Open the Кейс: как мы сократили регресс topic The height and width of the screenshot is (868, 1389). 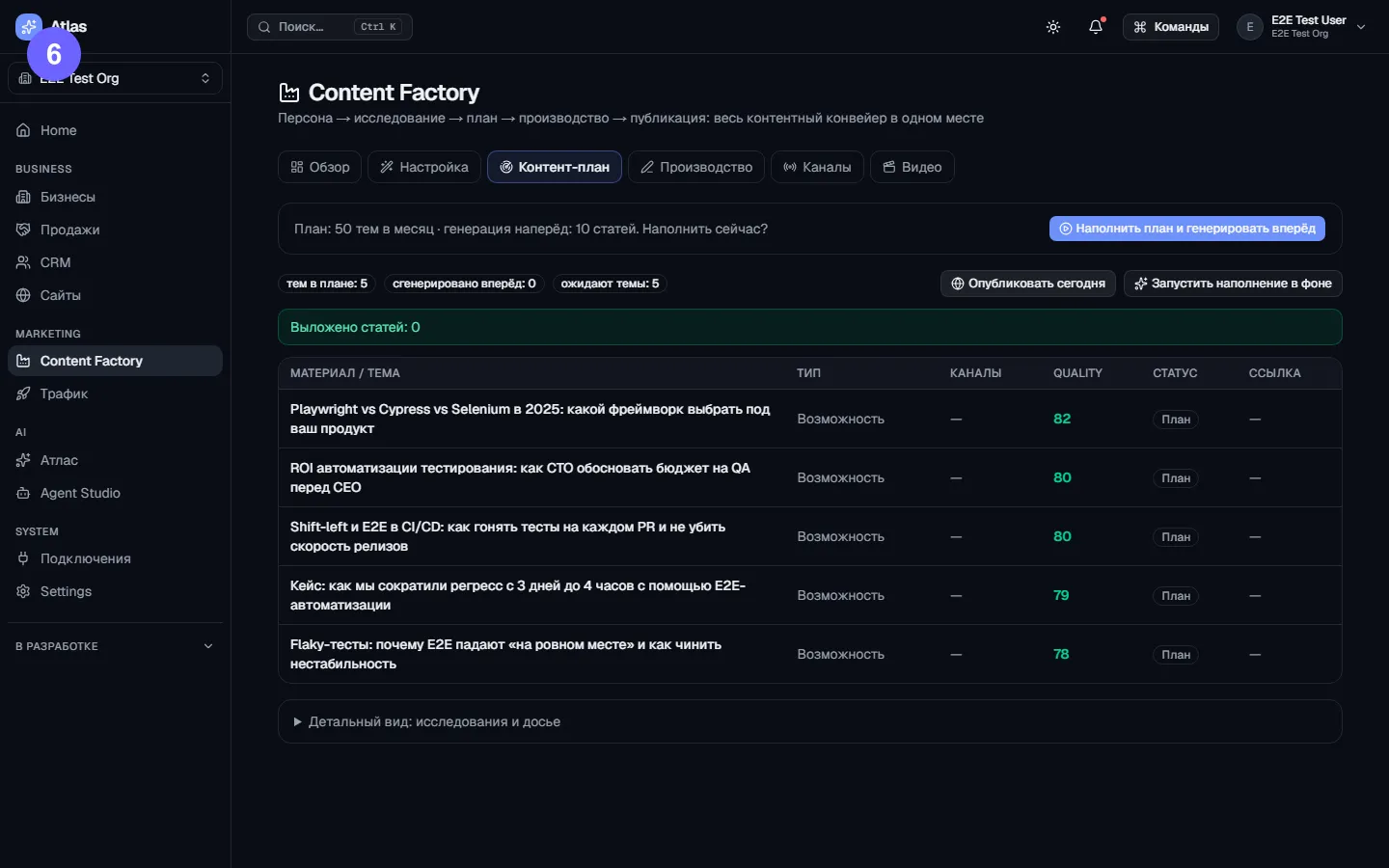tap(518, 595)
